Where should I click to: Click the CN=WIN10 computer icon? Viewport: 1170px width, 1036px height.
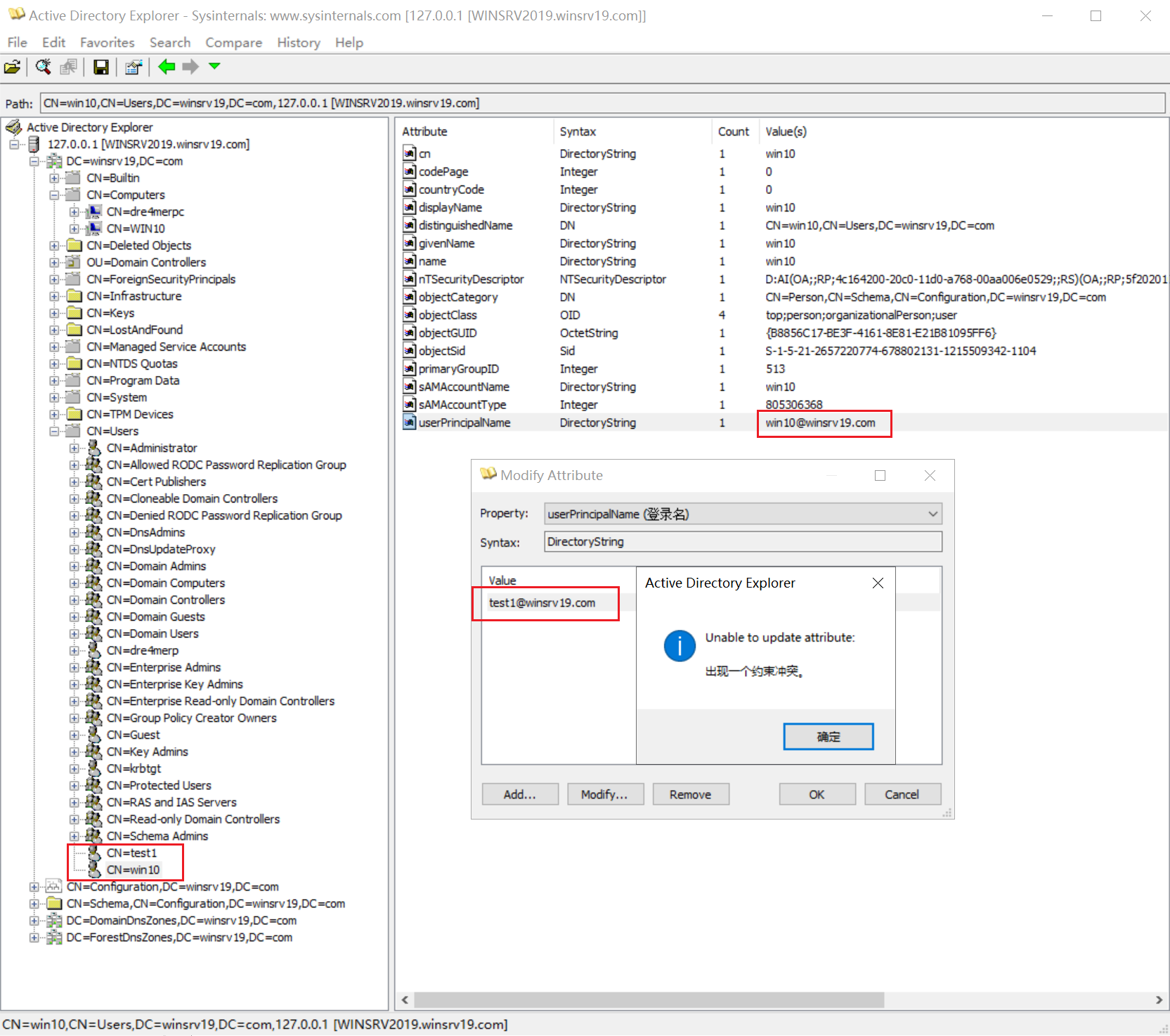pos(94,228)
